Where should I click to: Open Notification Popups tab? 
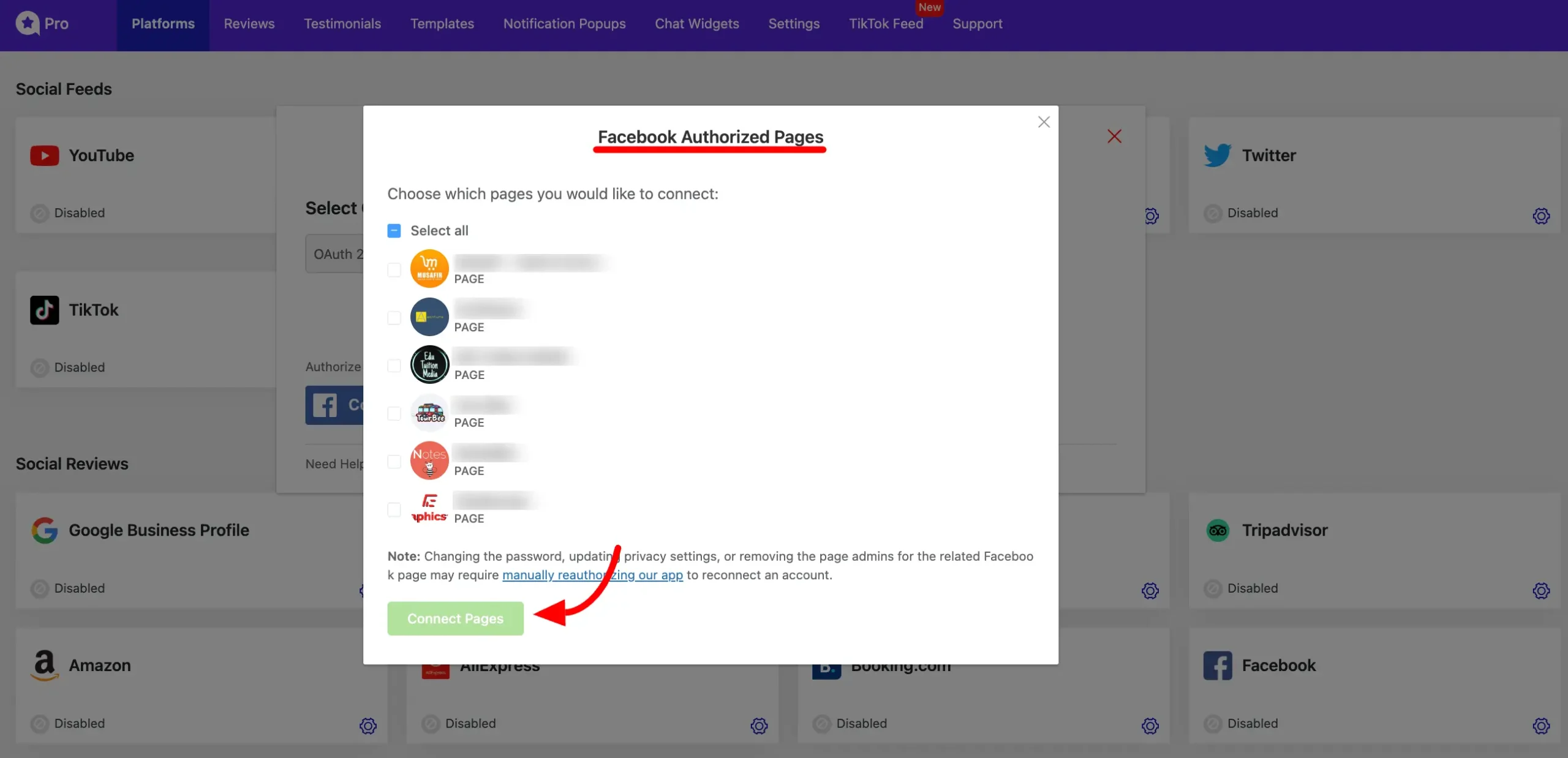tap(564, 24)
